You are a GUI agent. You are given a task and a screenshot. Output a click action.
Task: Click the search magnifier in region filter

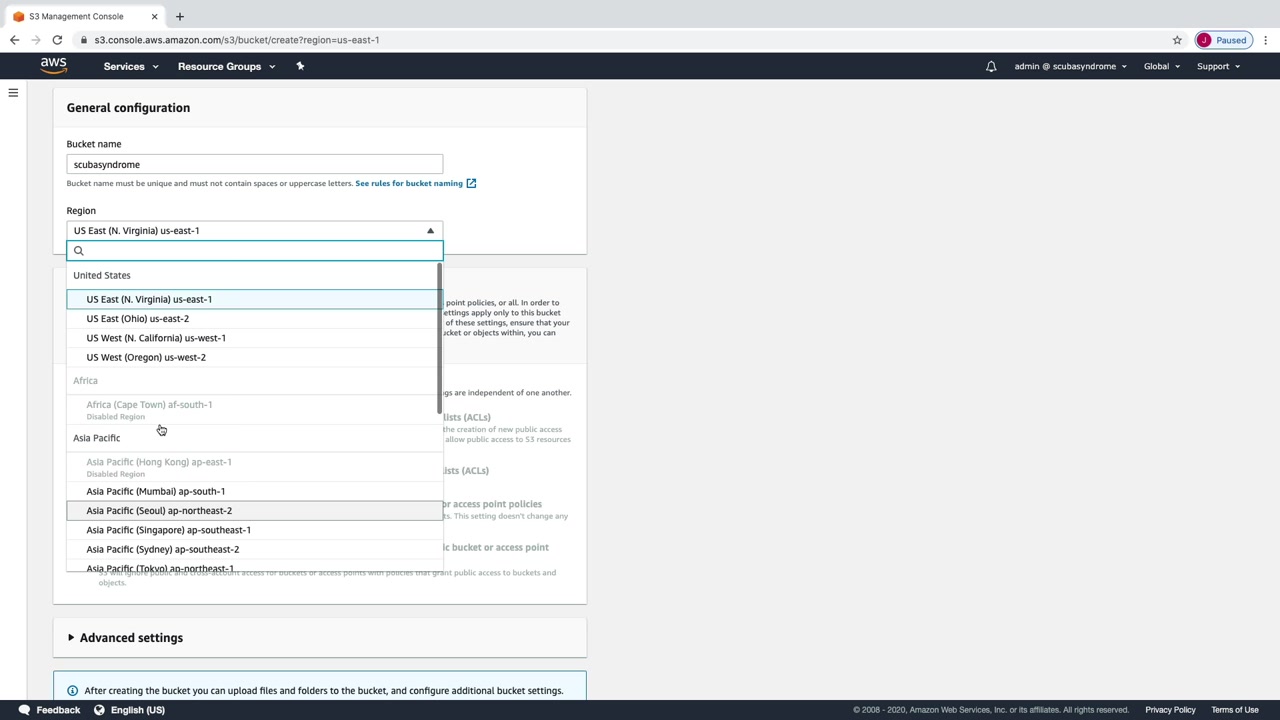(79, 251)
